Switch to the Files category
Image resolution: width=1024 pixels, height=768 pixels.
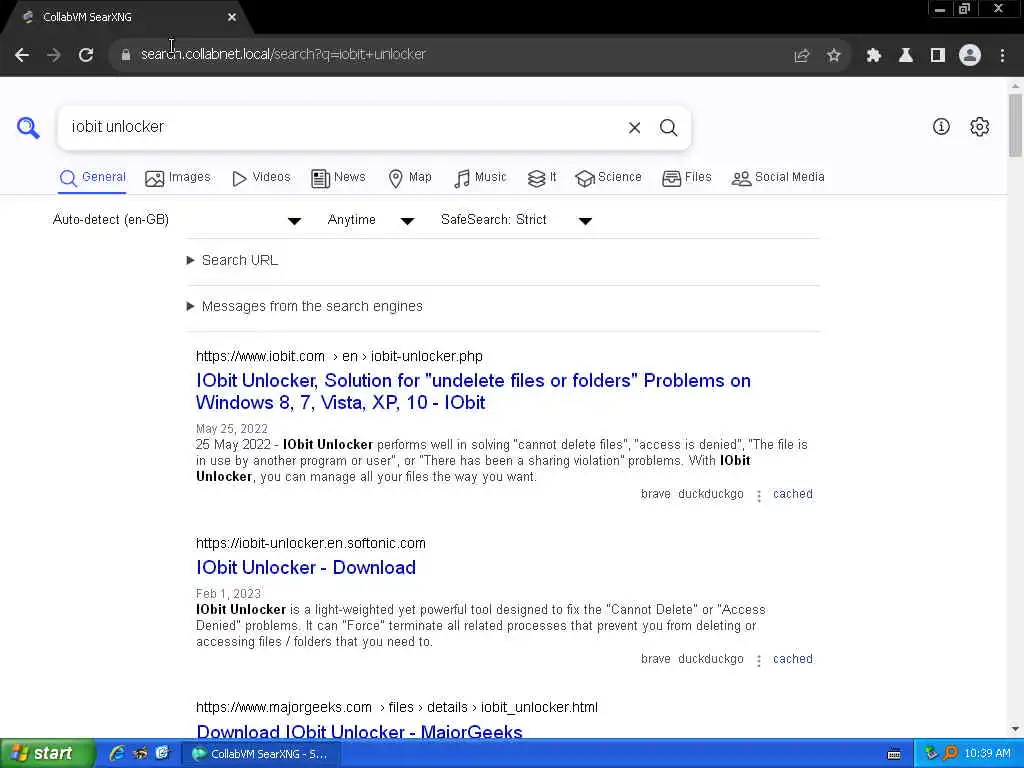click(x=686, y=178)
